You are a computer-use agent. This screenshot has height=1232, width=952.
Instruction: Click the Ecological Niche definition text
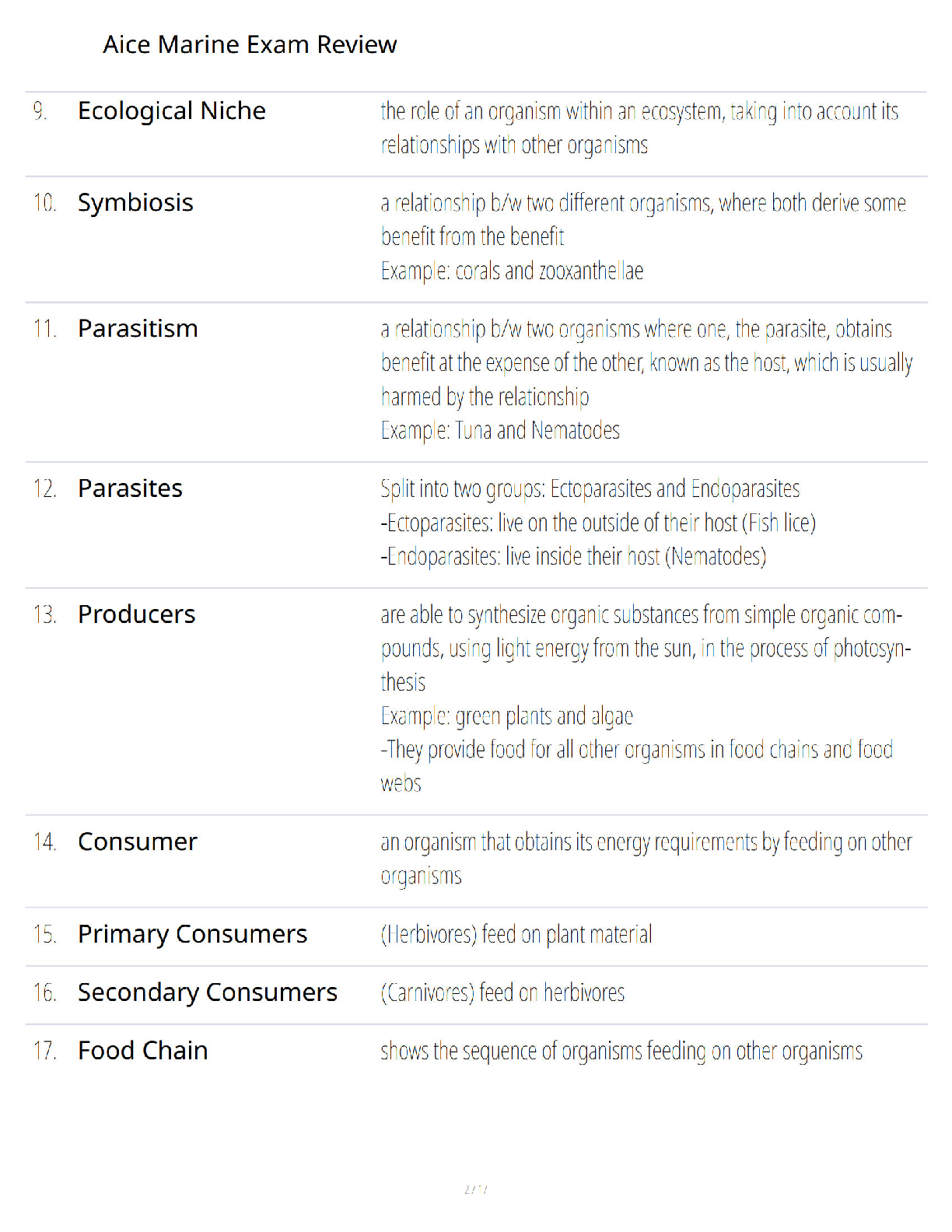[639, 128]
